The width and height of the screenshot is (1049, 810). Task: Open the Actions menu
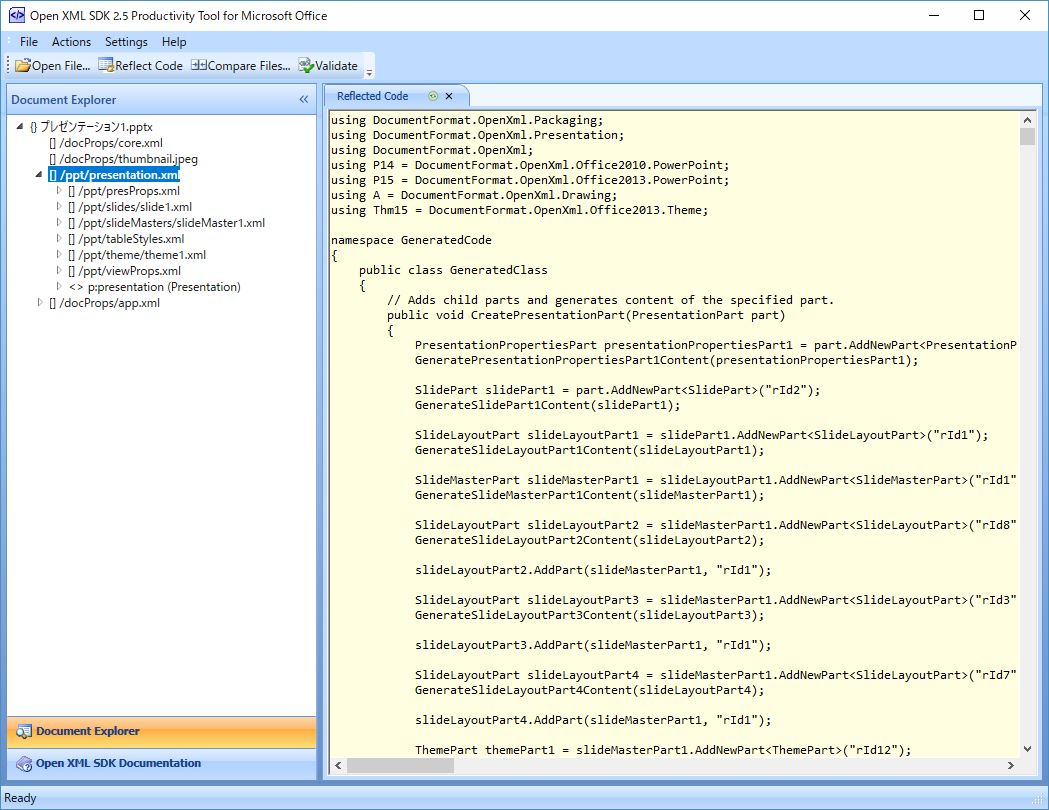point(72,42)
